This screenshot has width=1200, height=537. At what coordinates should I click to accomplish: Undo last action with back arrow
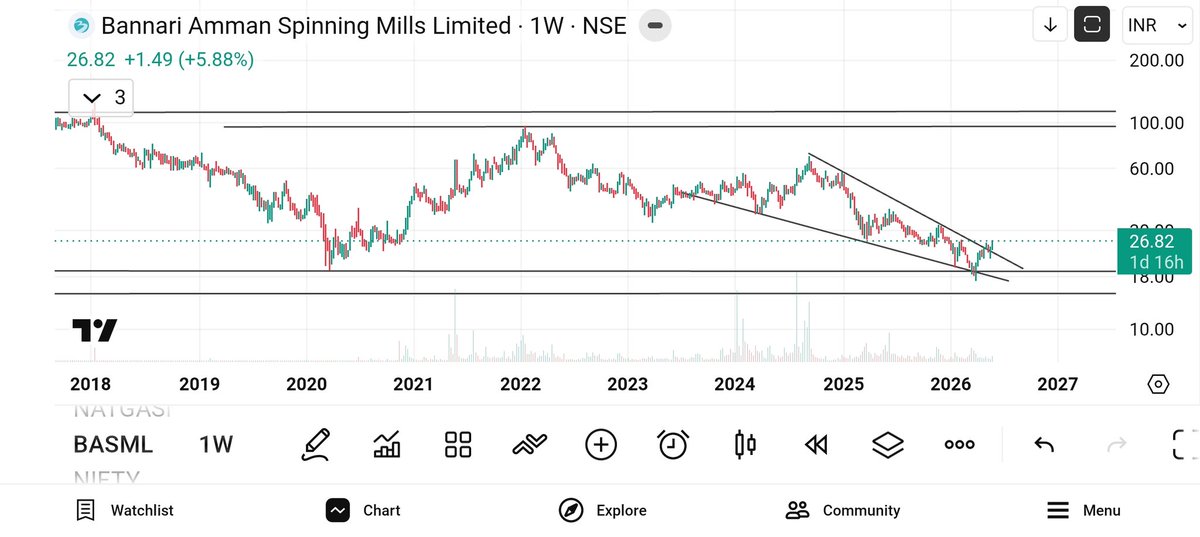point(1044,444)
